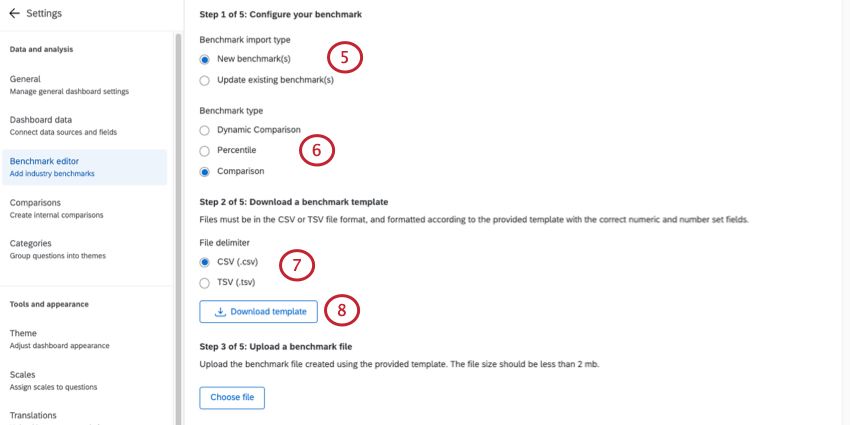Open Categories settings page
Viewport: 850px width, 425px height.
pos(60,249)
